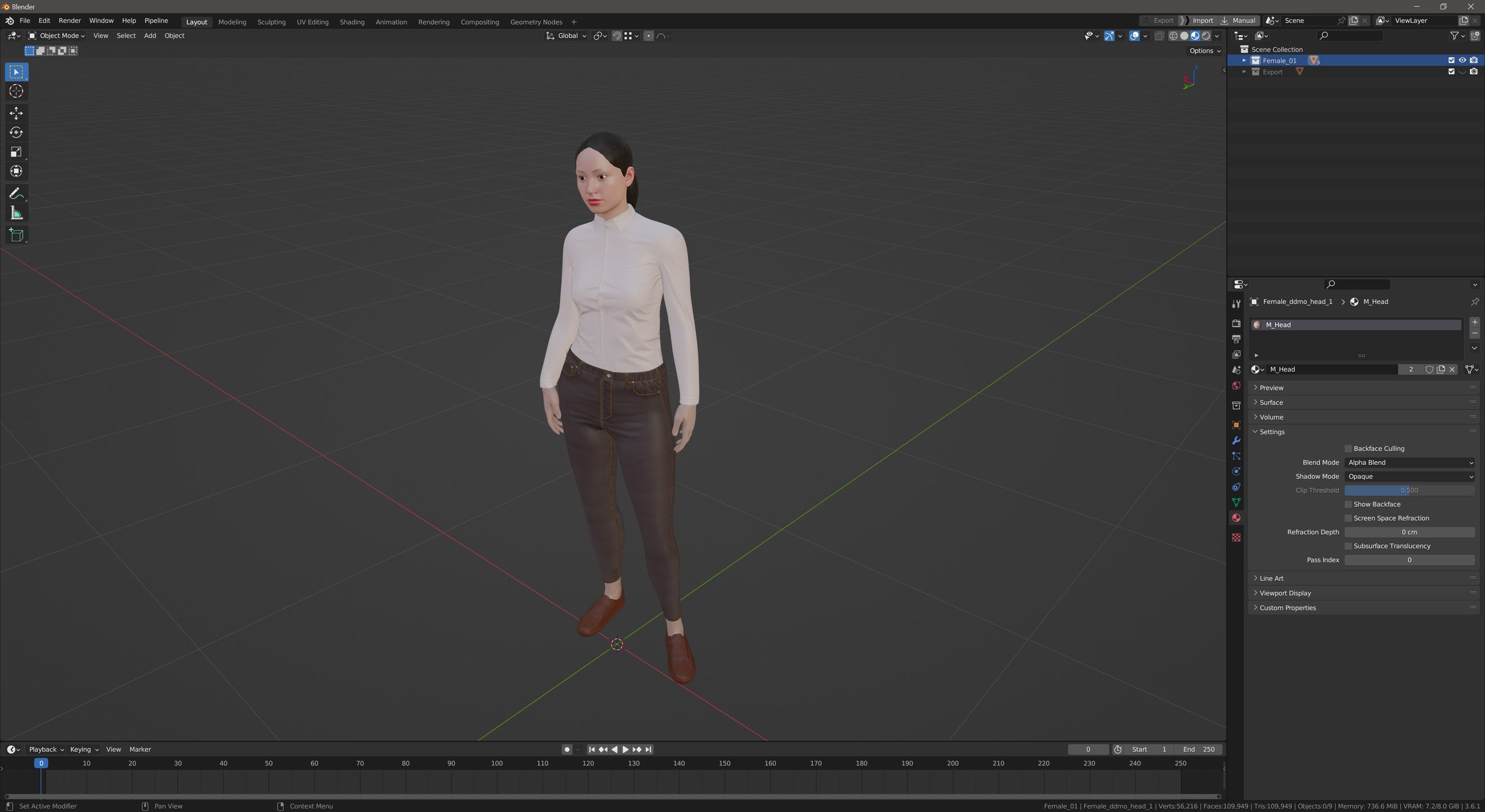The image size is (1485, 812).
Task: Hide Female_01 in the viewport
Action: [1463, 60]
